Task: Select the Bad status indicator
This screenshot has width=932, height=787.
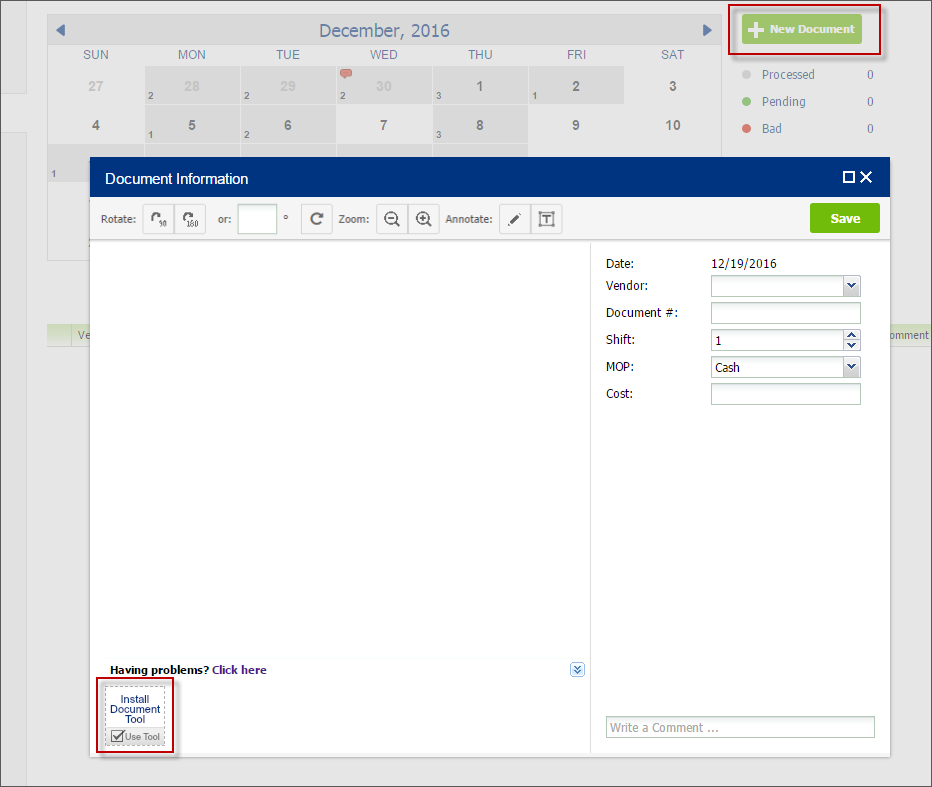Action: tap(745, 128)
